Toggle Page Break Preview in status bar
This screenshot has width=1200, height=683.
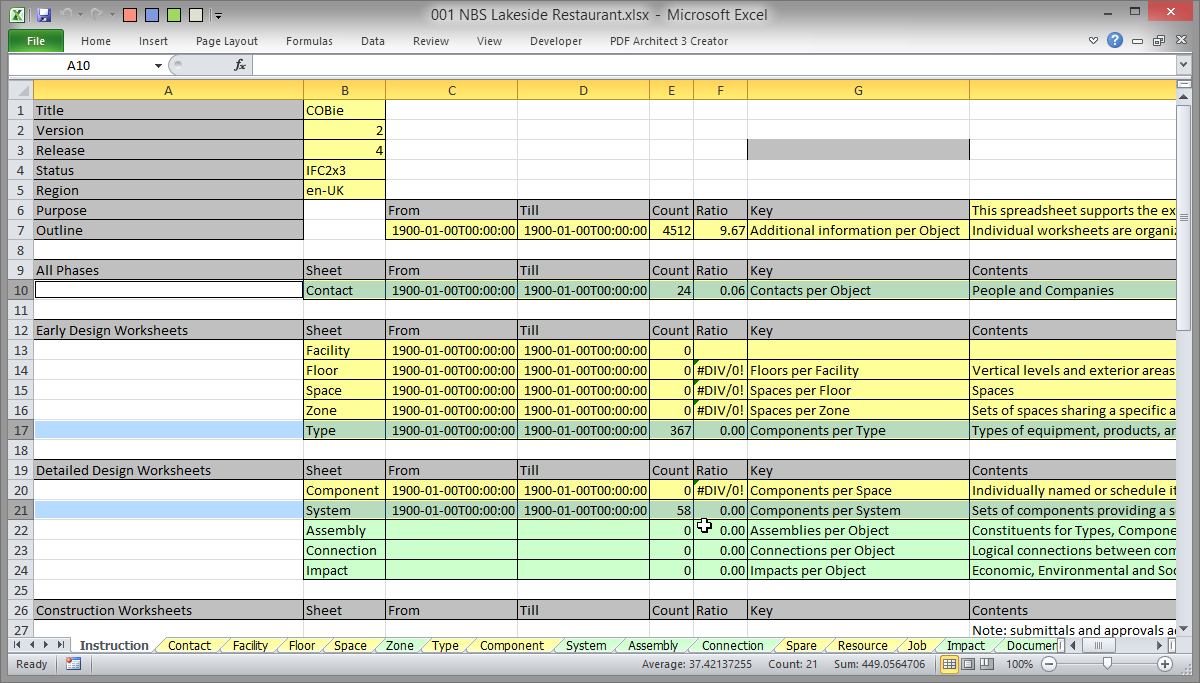coord(985,664)
